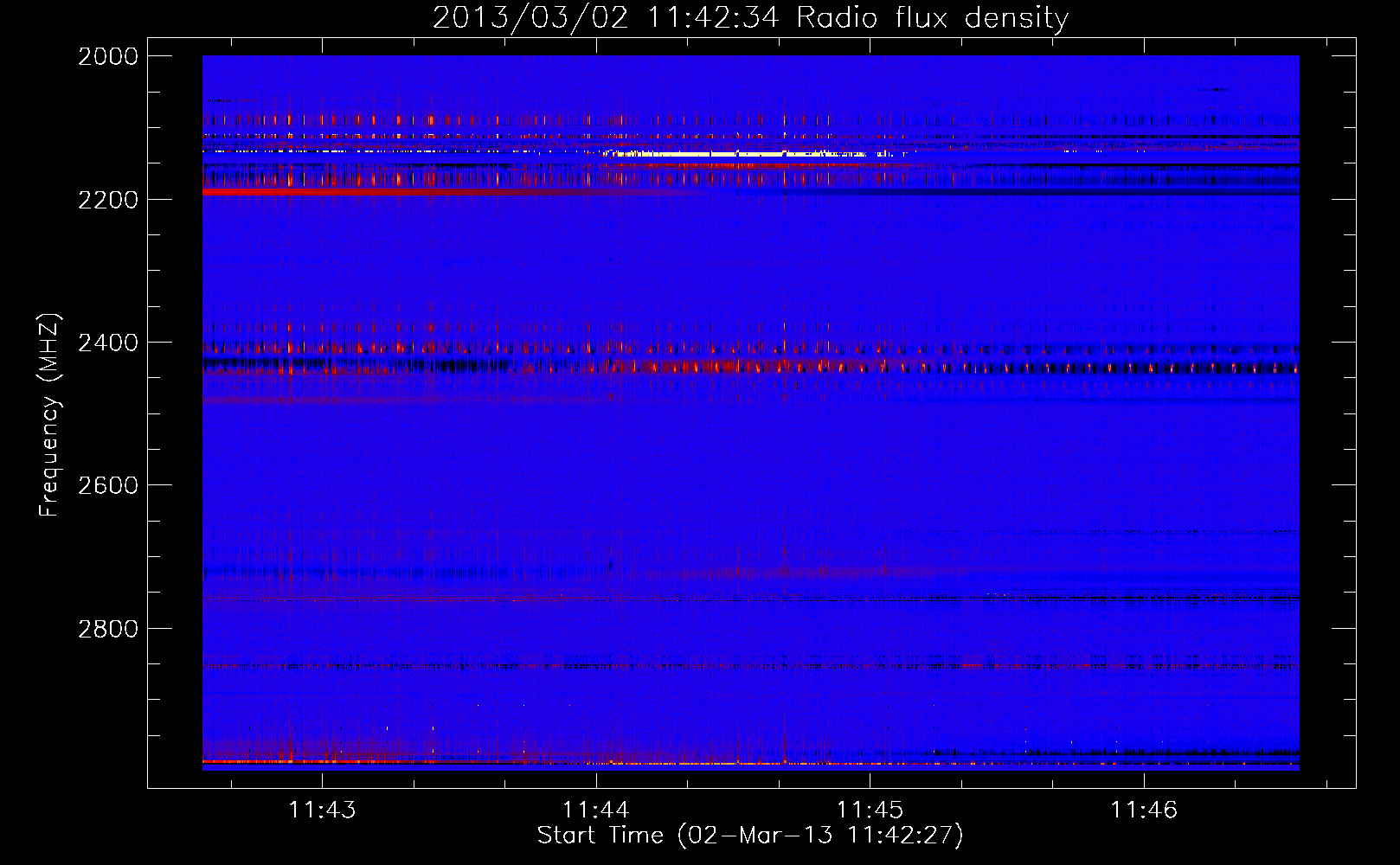Click the '11:46' time axis label
Viewport: 1400px width, 865px height.
coord(1144,810)
